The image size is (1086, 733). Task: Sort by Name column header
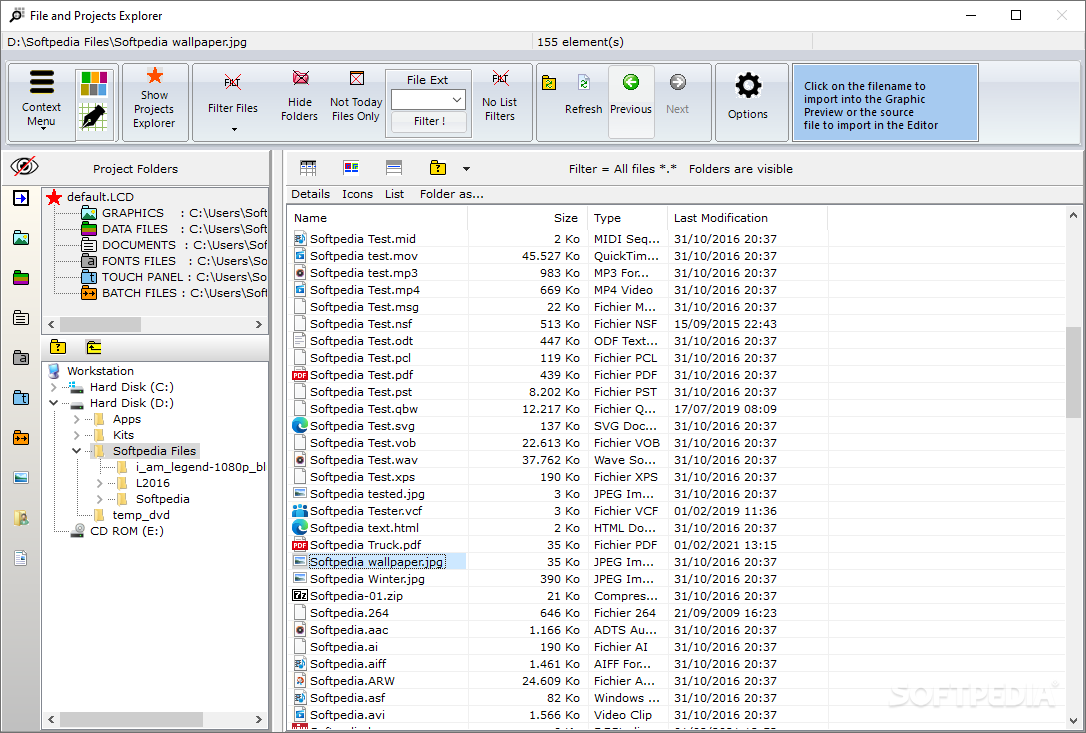[x=378, y=218]
